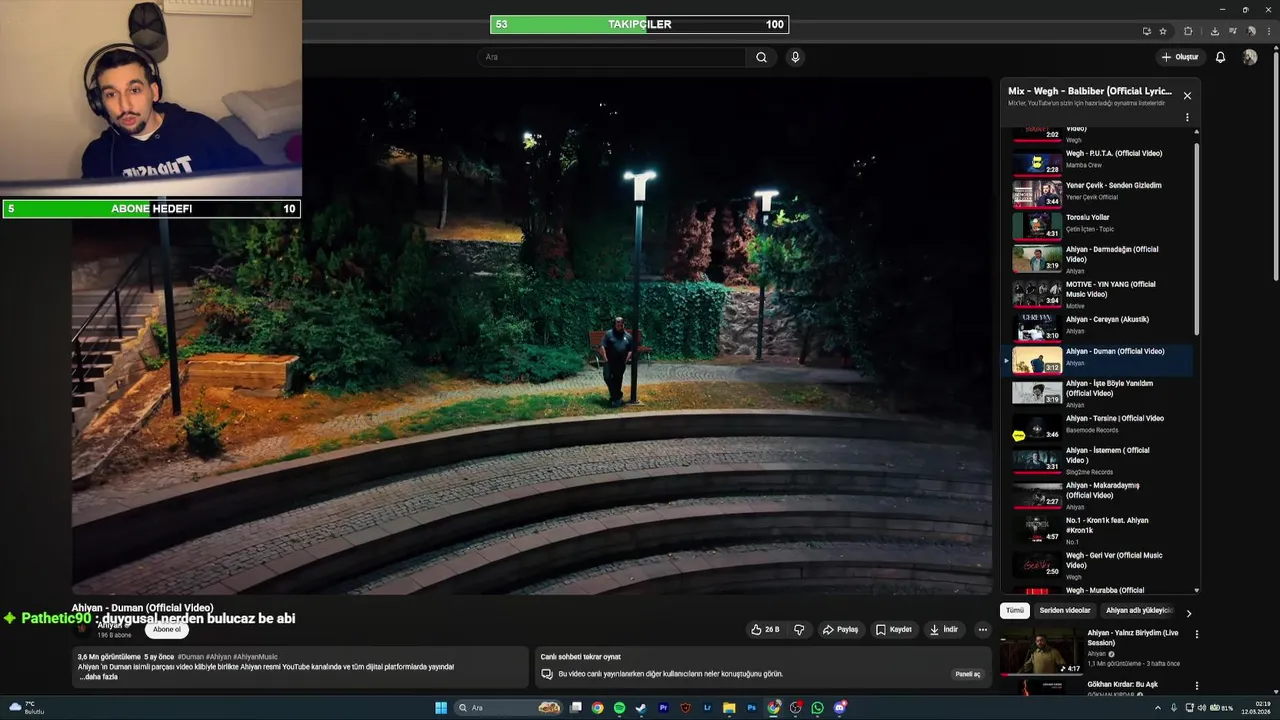The height and width of the screenshot is (720, 1280).
Task: Open the Windows Start menu
Action: click(441, 708)
